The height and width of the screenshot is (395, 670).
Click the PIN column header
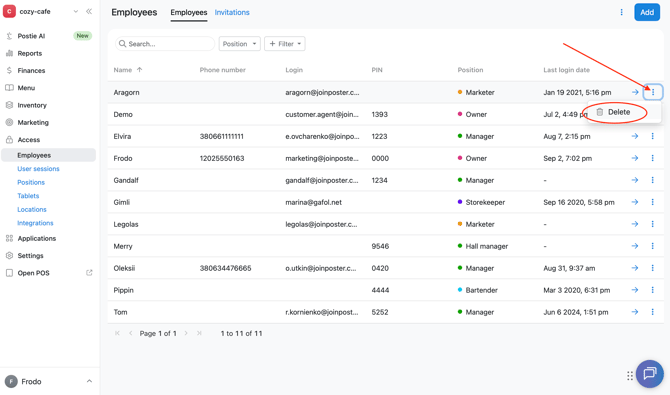coord(377,70)
